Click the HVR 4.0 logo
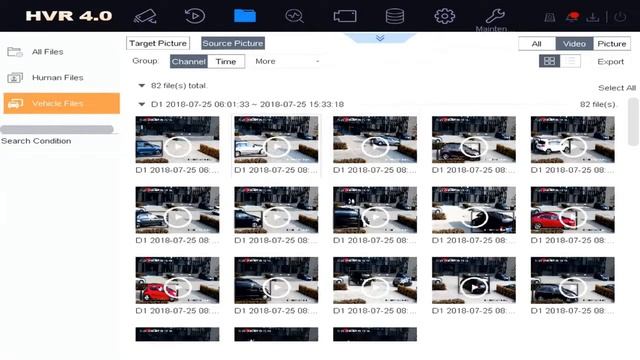Screen dimensions: 640x360 (69, 16)
